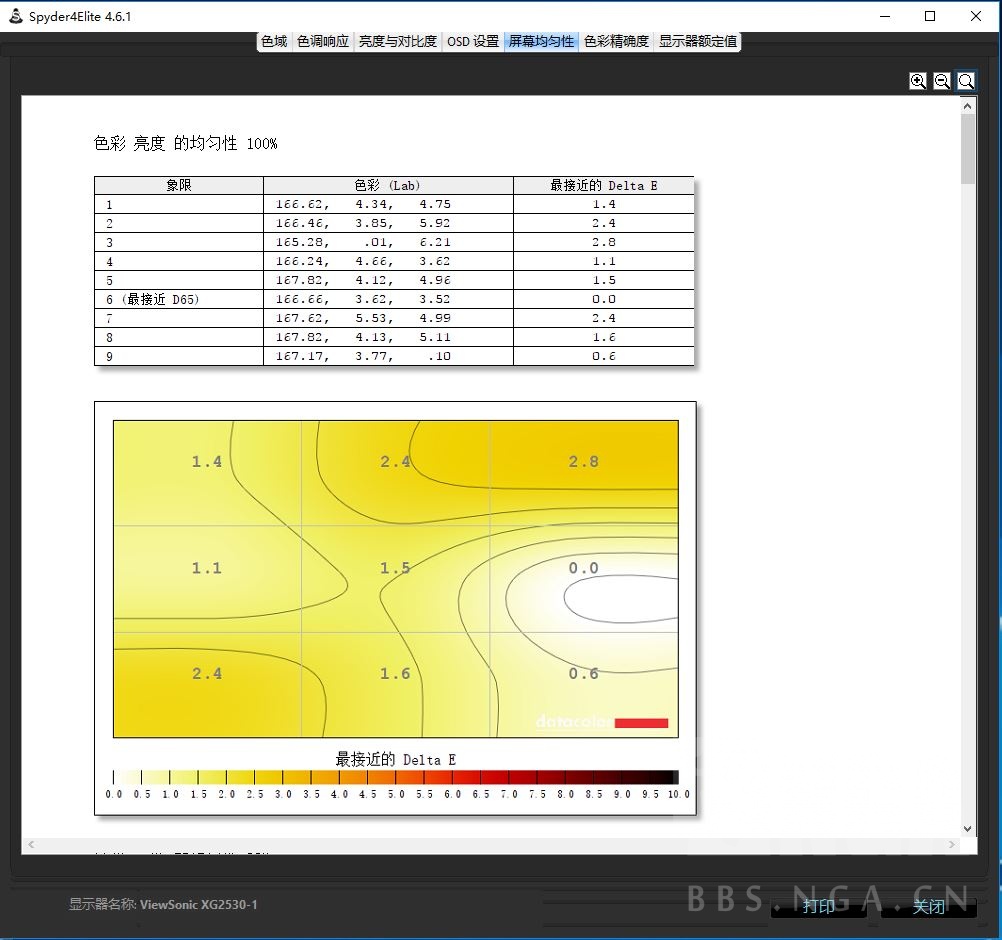Click the 象限 column header
The image size is (1002, 940).
click(x=179, y=185)
